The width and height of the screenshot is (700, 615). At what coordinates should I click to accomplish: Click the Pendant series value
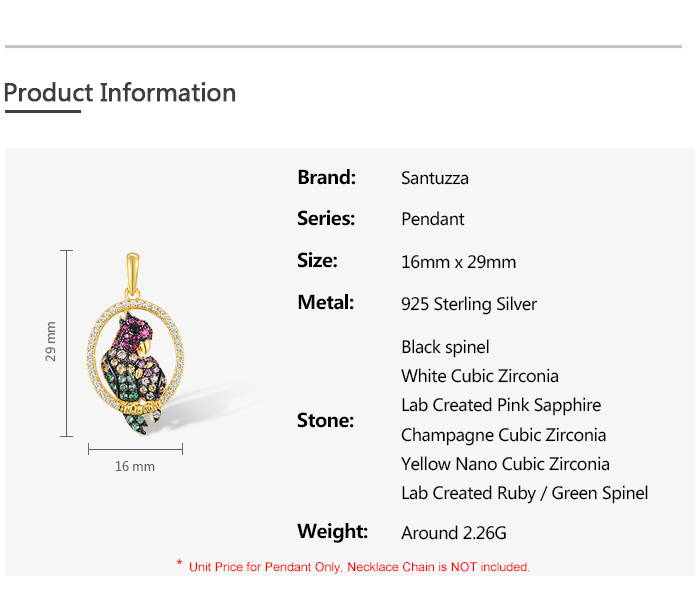pos(433,219)
